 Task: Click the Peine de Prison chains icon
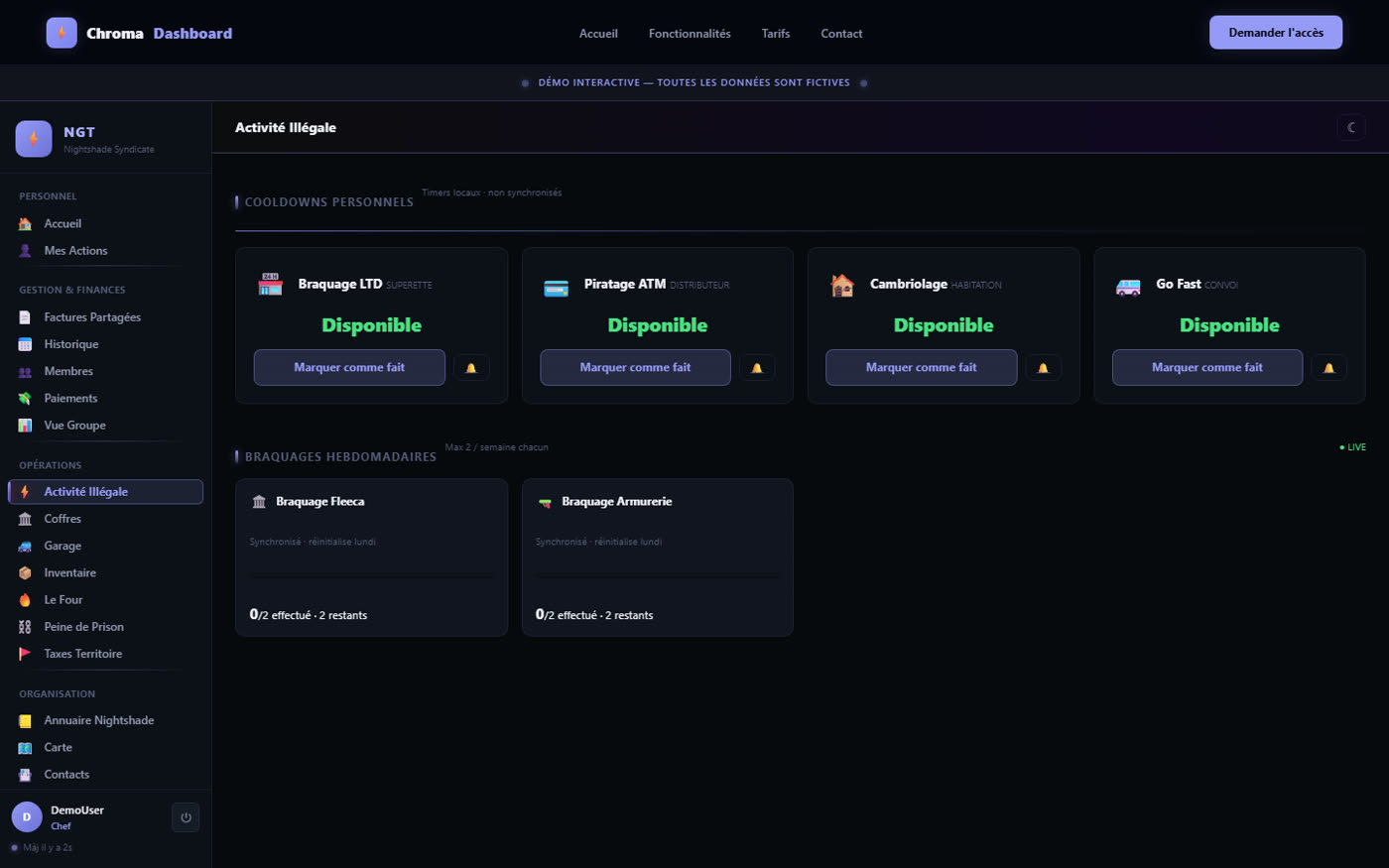pos(25,627)
